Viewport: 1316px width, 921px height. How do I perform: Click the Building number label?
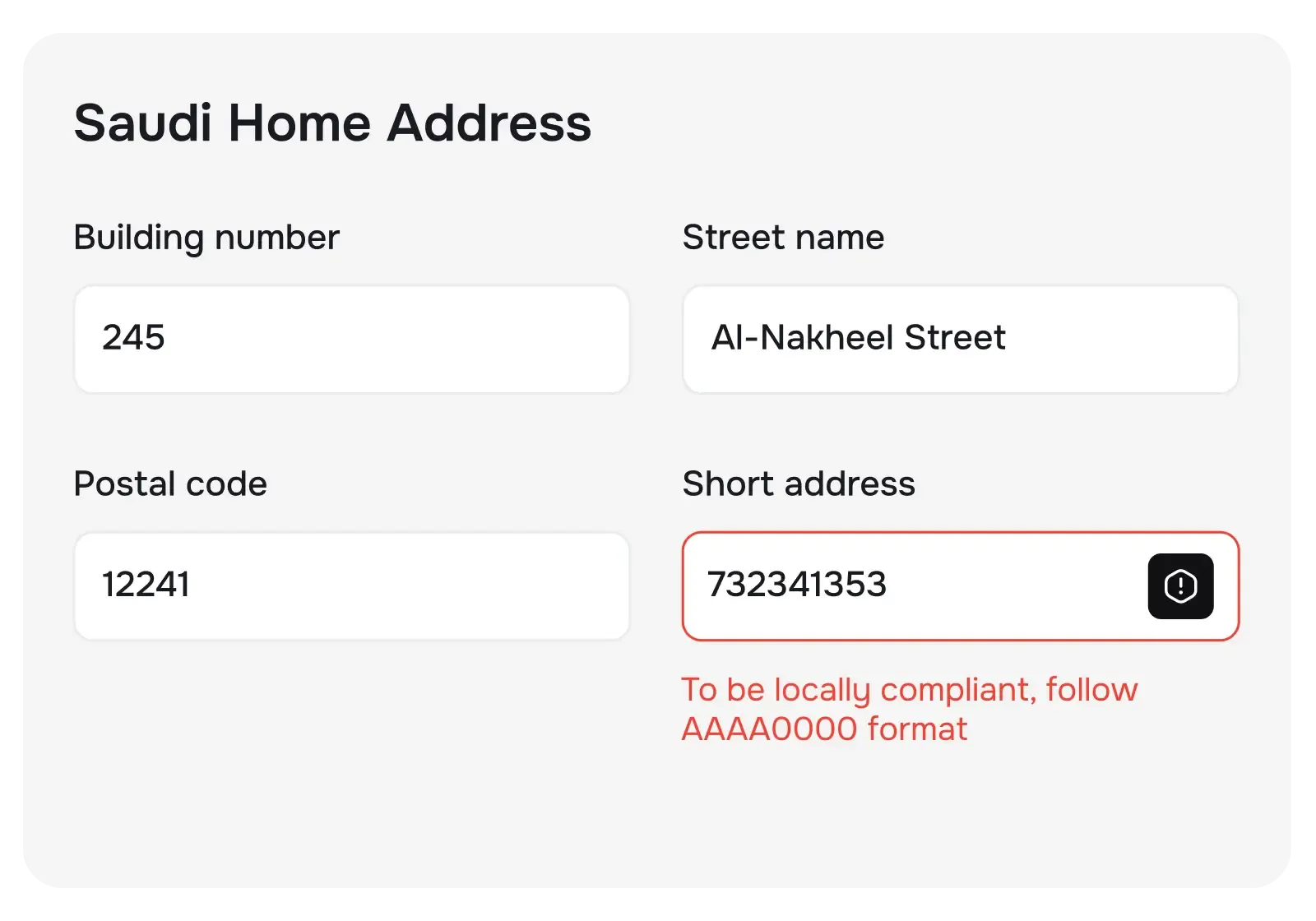coord(206,238)
